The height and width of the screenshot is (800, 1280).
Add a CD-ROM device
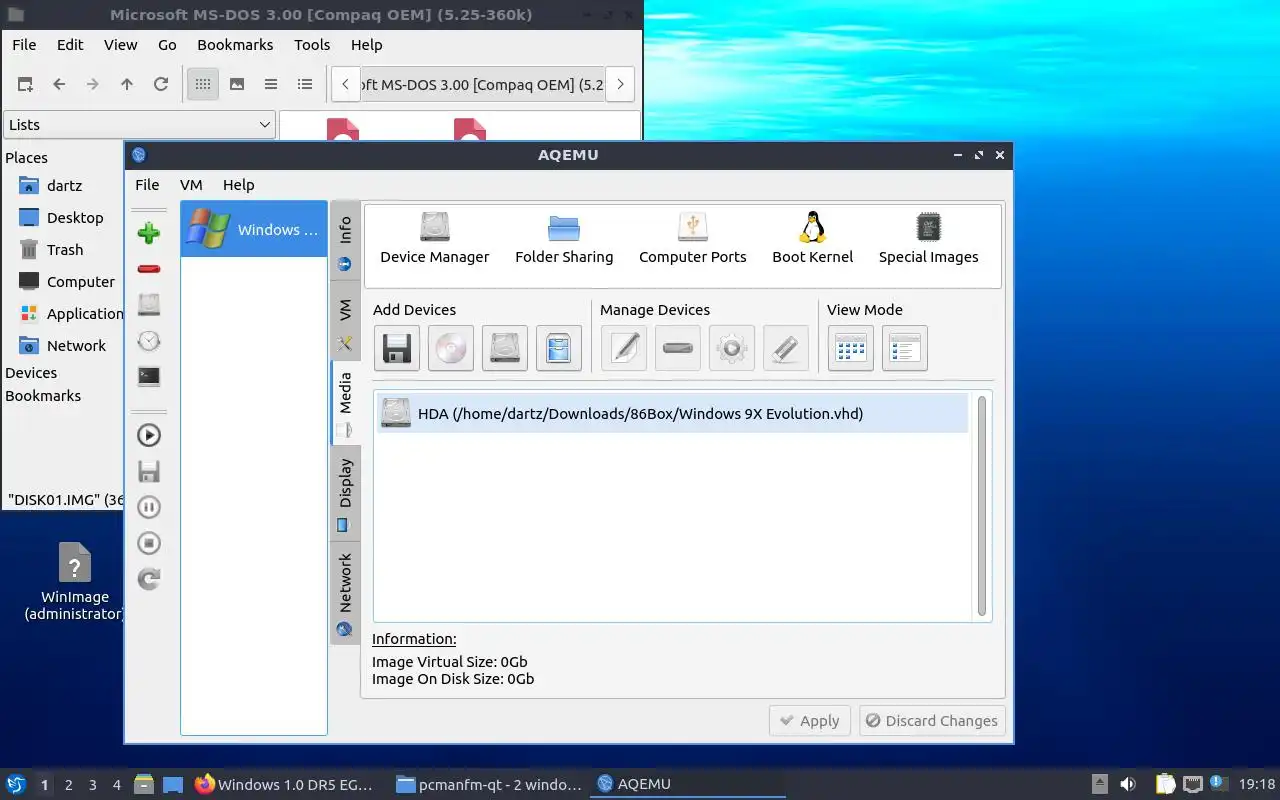coord(451,349)
